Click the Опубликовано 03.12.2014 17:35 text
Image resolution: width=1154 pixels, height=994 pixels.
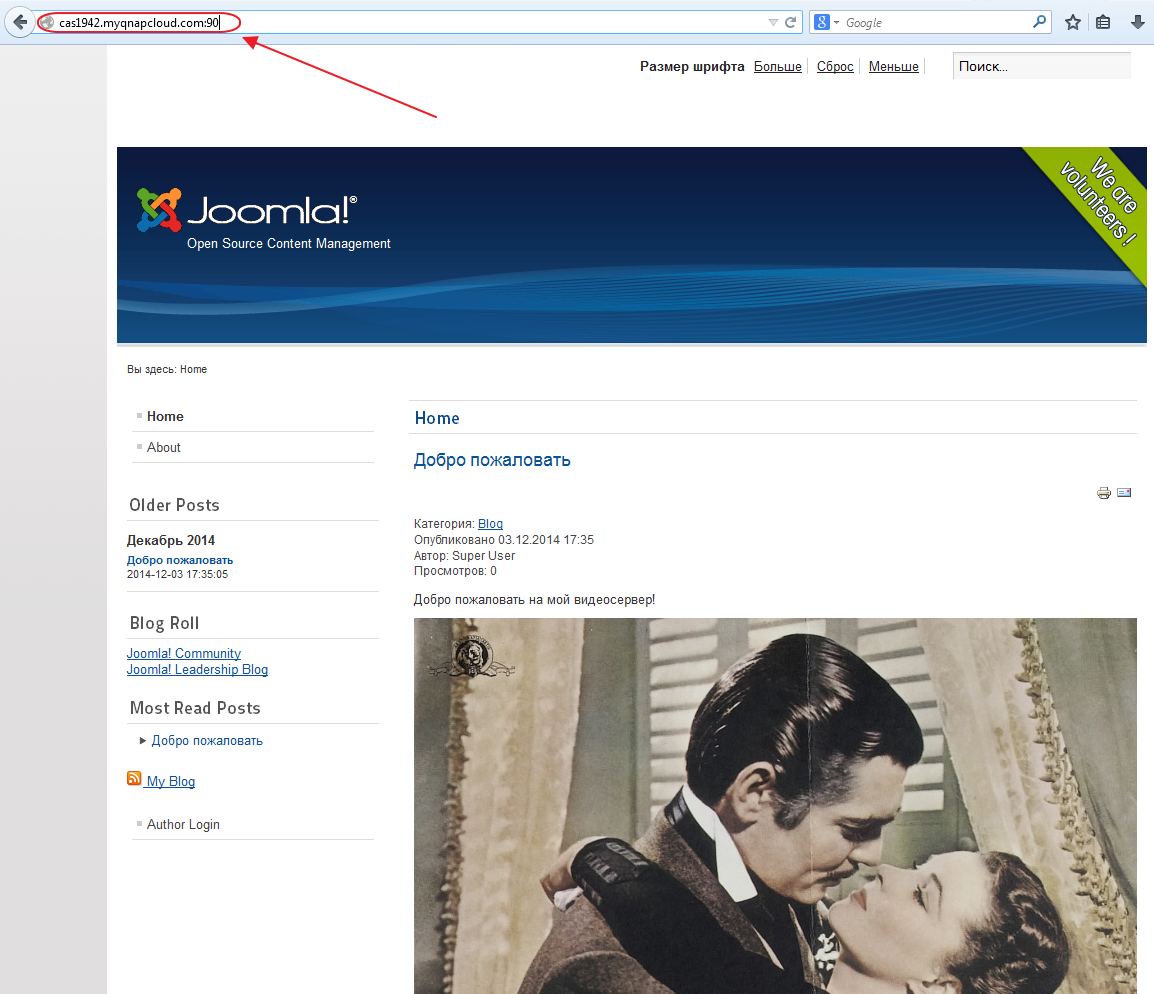(503, 539)
